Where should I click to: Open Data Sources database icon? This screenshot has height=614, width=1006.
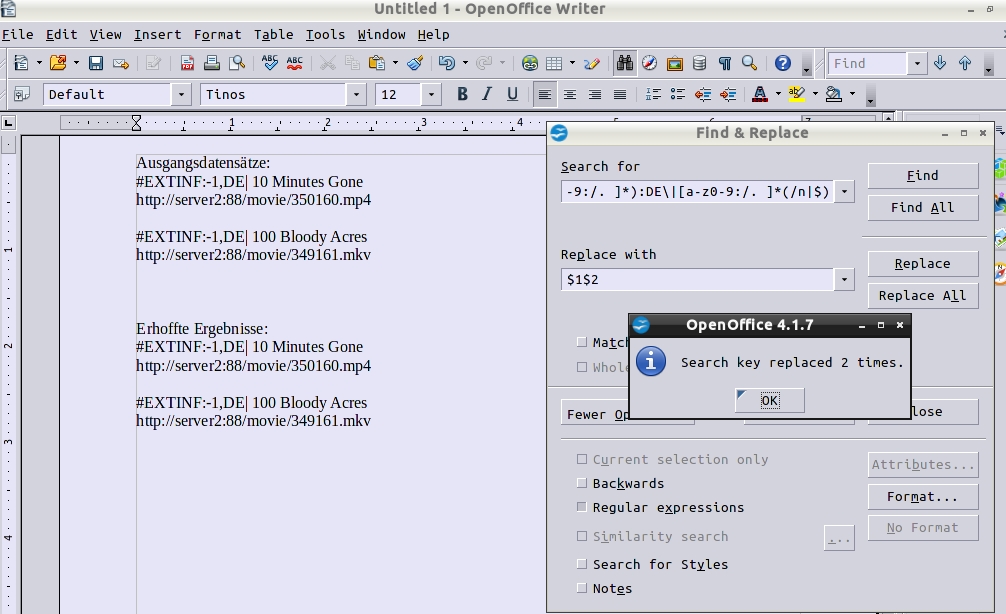pos(699,63)
